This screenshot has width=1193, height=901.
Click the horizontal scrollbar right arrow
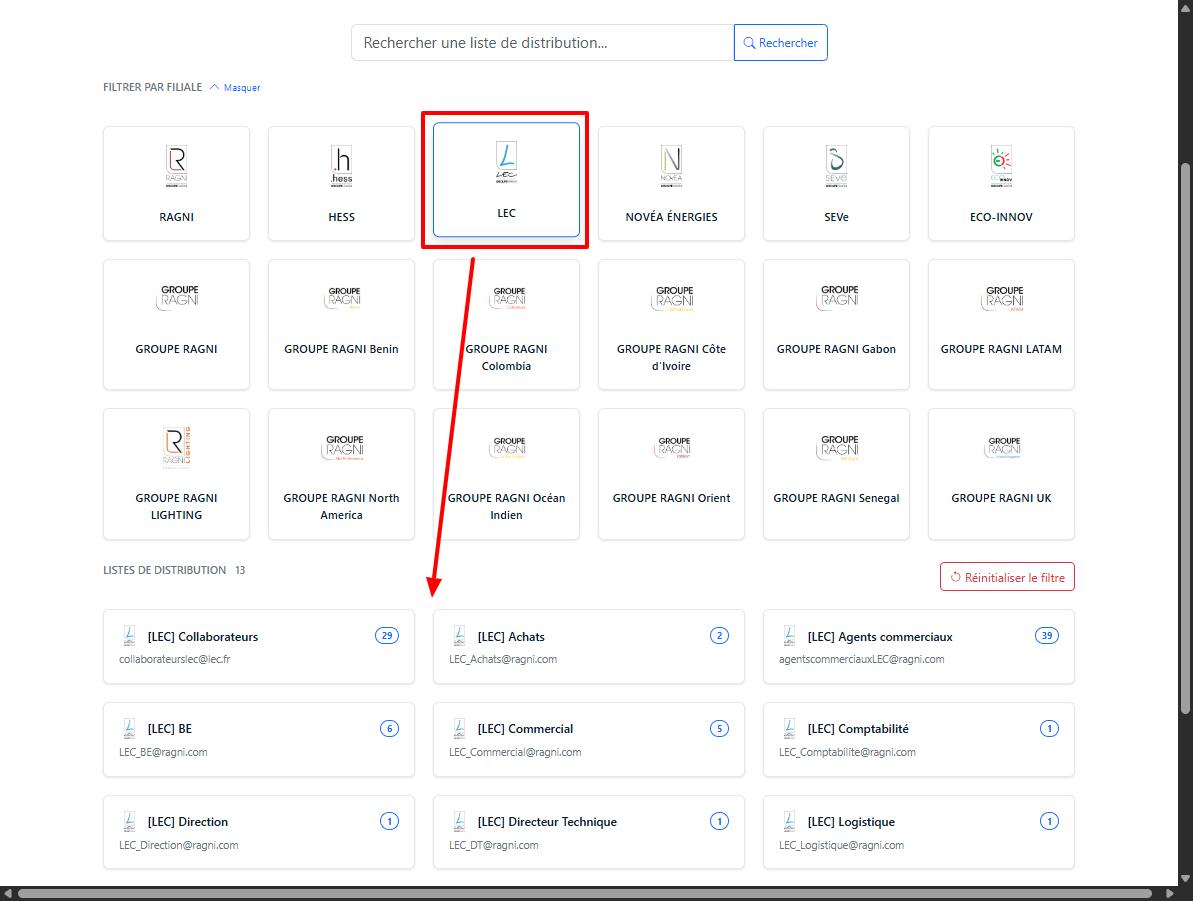click(1170, 893)
